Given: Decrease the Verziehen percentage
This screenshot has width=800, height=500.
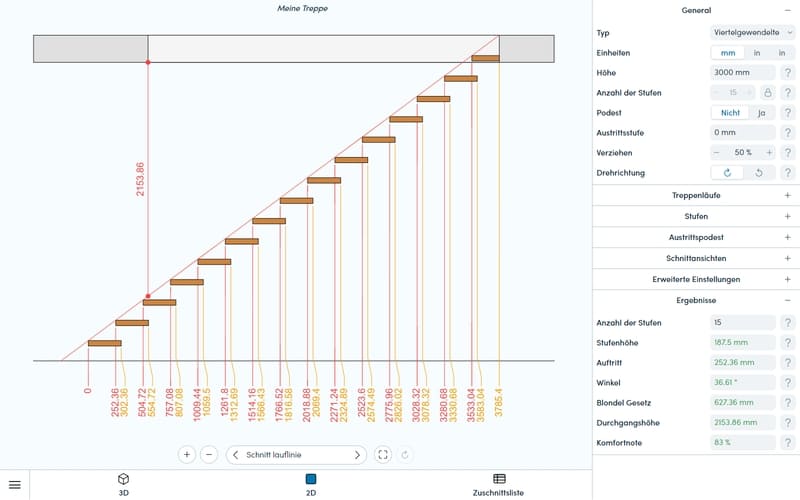Looking at the screenshot, I should (x=717, y=153).
